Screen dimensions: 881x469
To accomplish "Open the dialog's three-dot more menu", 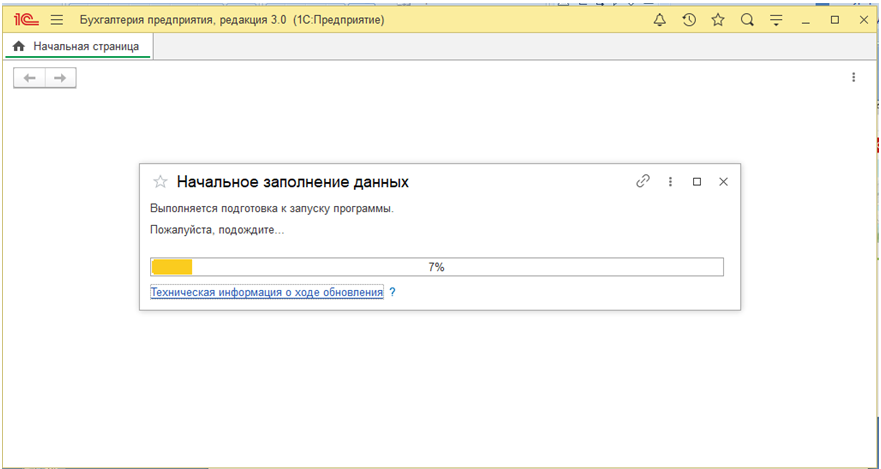I will (671, 182).
